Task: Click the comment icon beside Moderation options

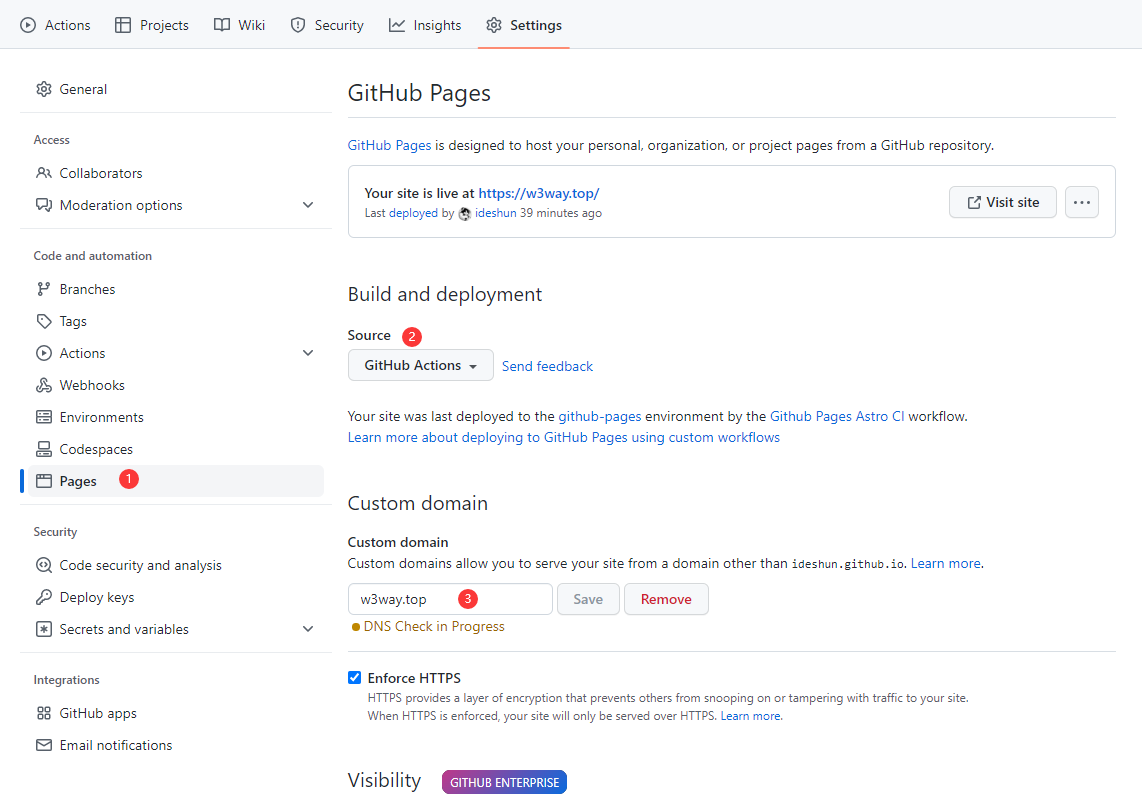Action: pos(44,205)
